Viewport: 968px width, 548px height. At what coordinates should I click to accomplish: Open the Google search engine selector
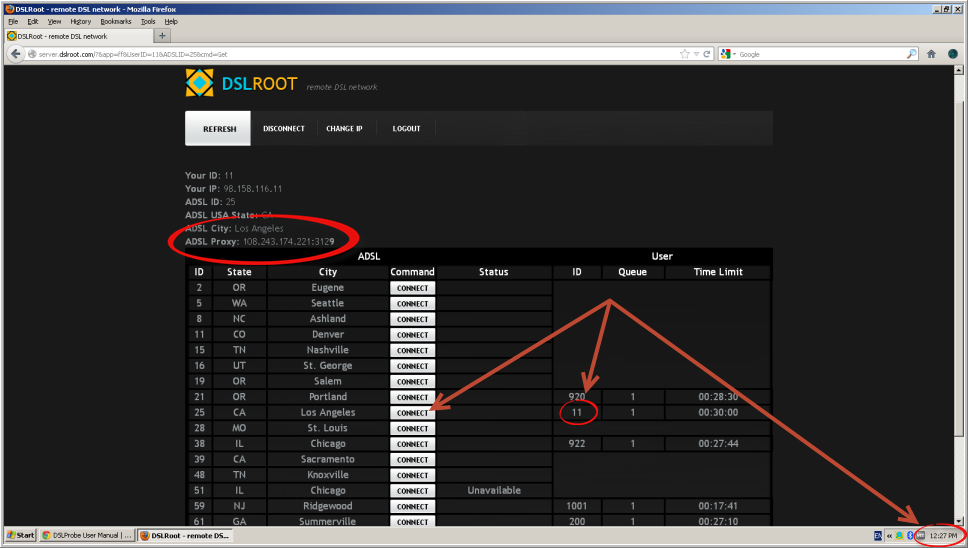[728, 54]
